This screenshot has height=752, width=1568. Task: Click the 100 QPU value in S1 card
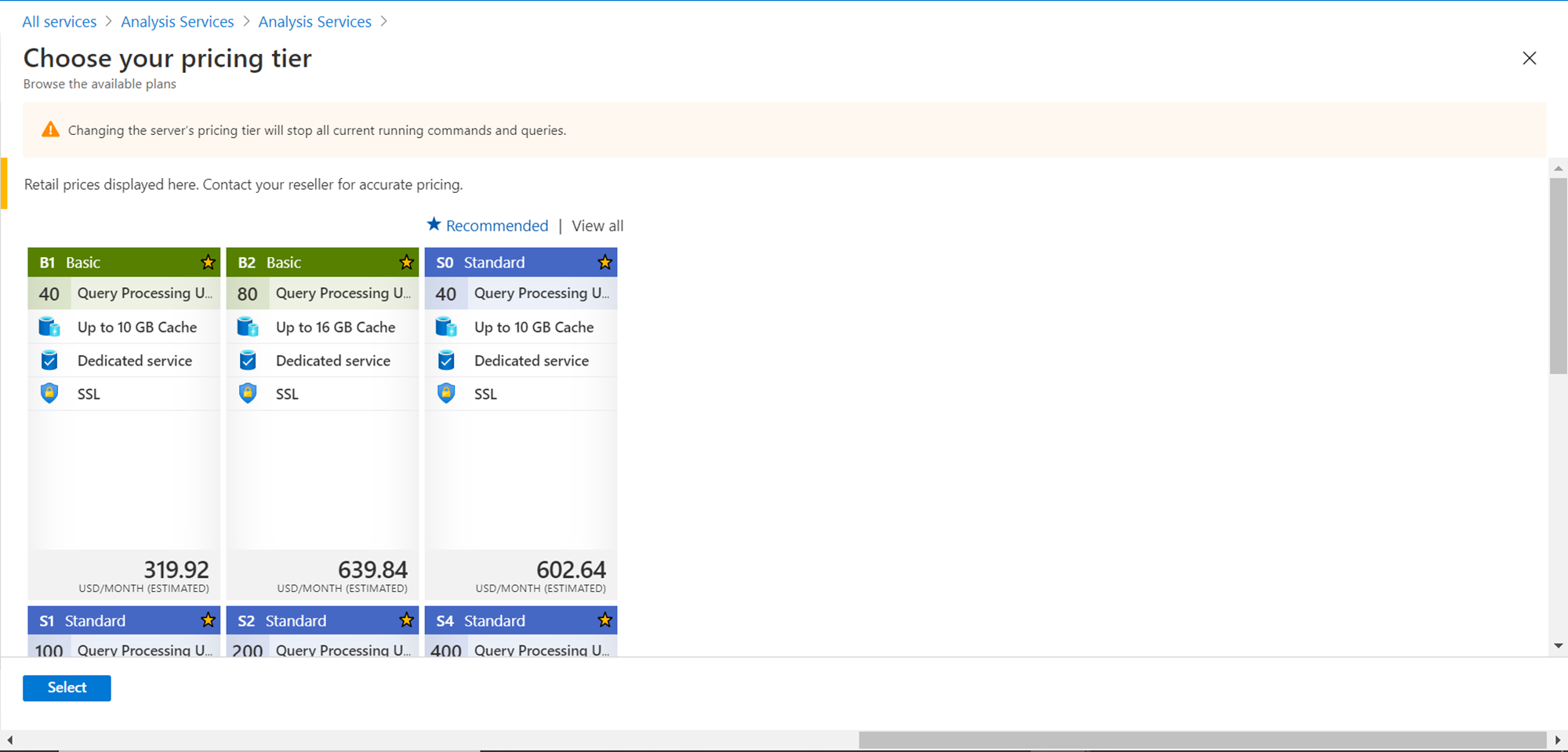click(49, 650)
